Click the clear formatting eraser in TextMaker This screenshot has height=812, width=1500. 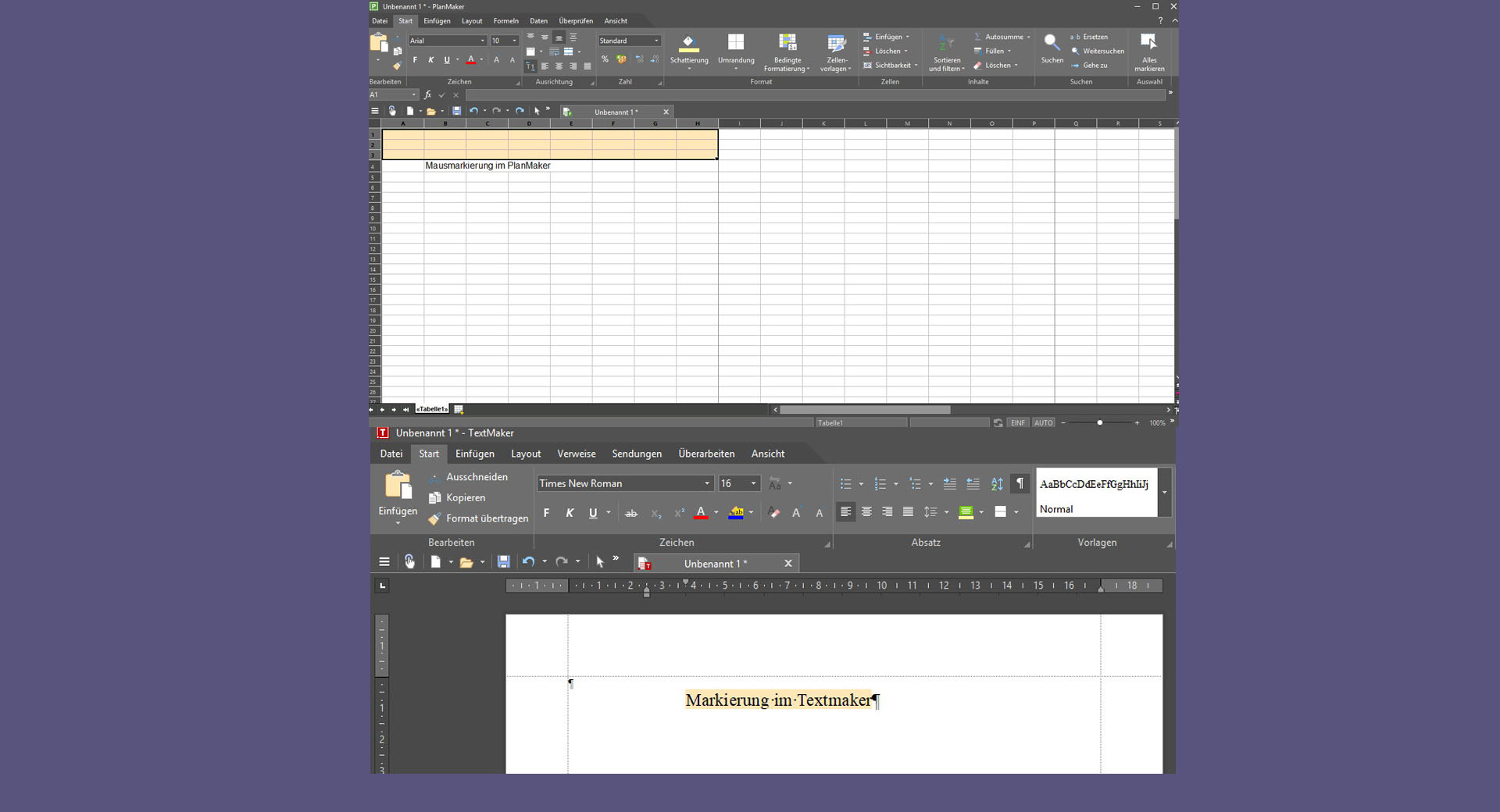point(773,513)
